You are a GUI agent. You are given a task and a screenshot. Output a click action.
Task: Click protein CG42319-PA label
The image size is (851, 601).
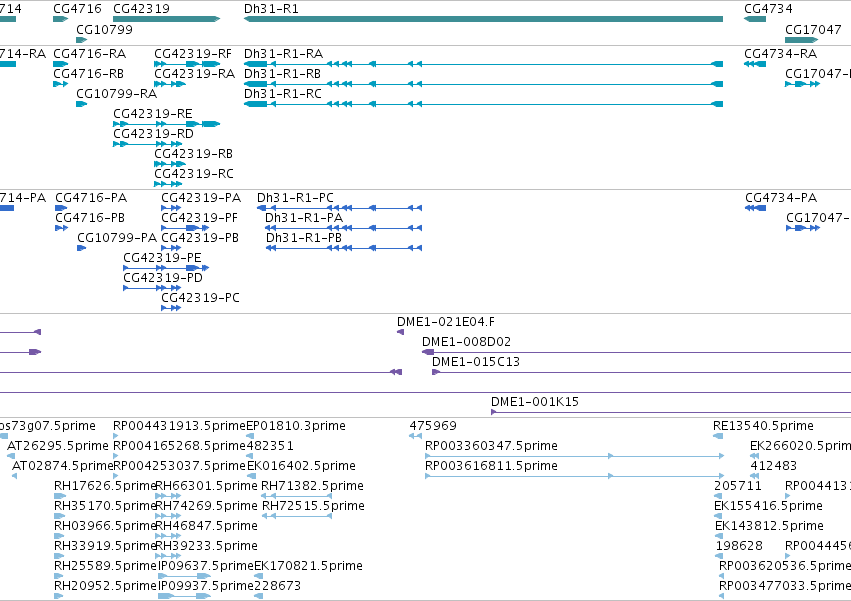tap(201, 198)
